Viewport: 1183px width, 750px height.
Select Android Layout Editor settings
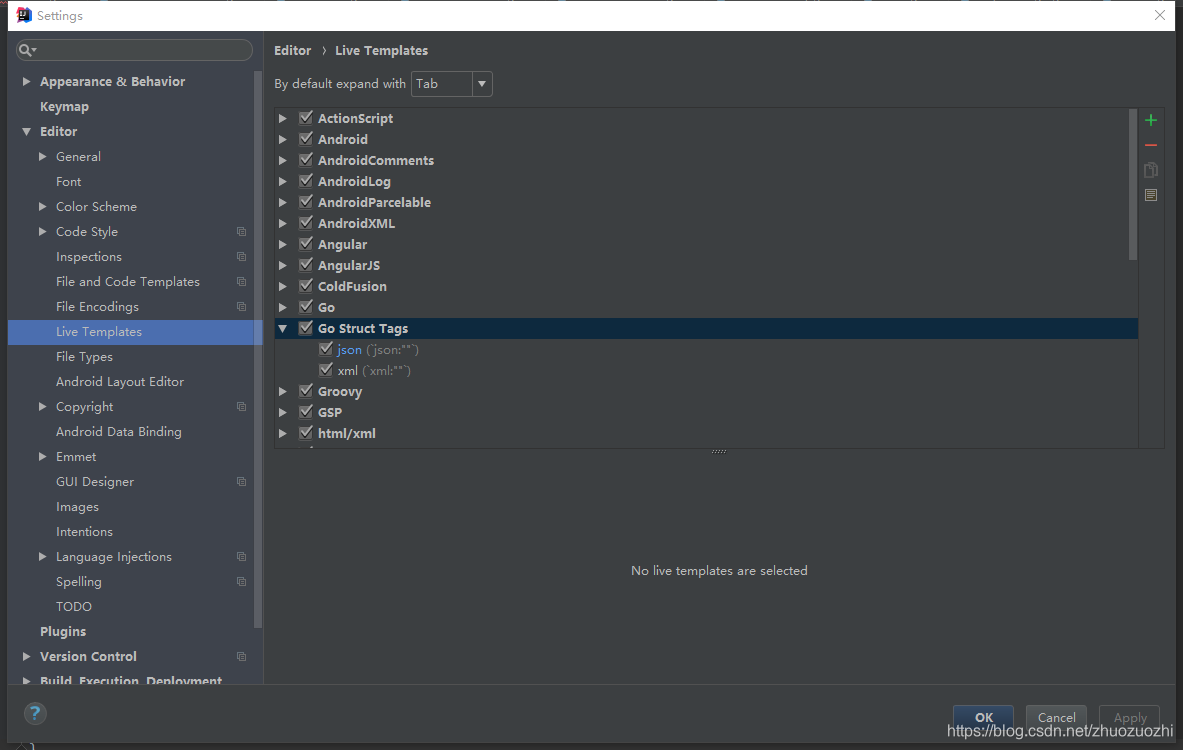click(120, 382)
